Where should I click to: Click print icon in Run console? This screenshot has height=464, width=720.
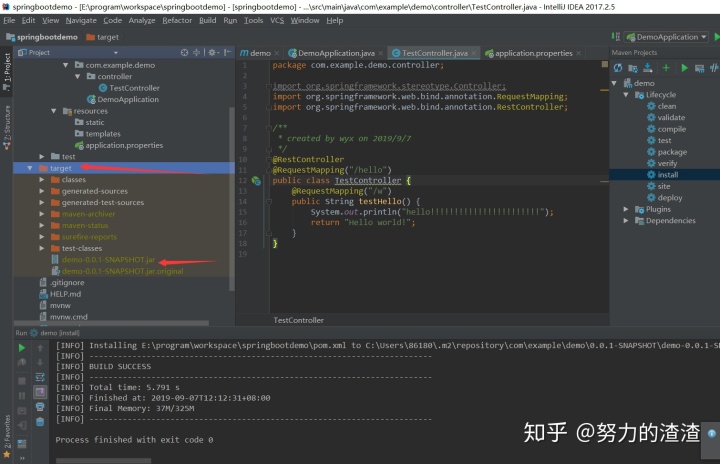click(x=40, y=407)
